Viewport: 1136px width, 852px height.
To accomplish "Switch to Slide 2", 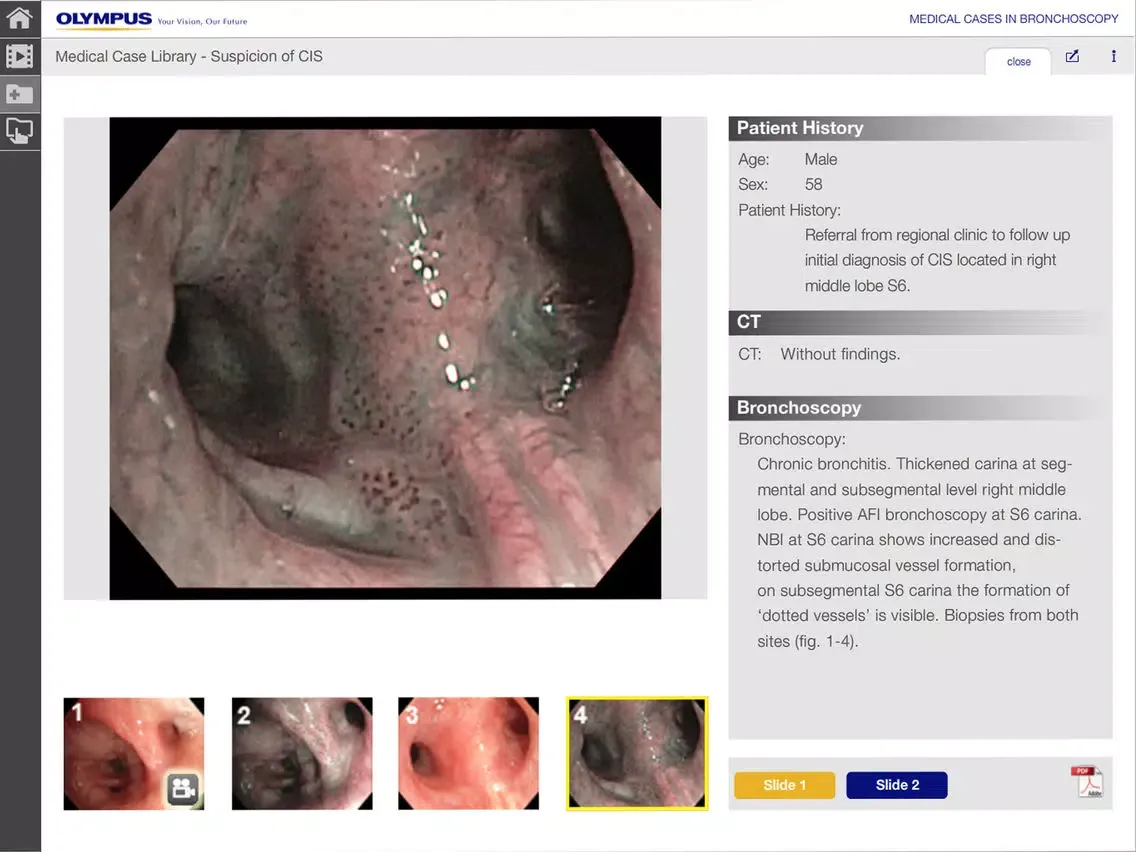I will (897, 785).
